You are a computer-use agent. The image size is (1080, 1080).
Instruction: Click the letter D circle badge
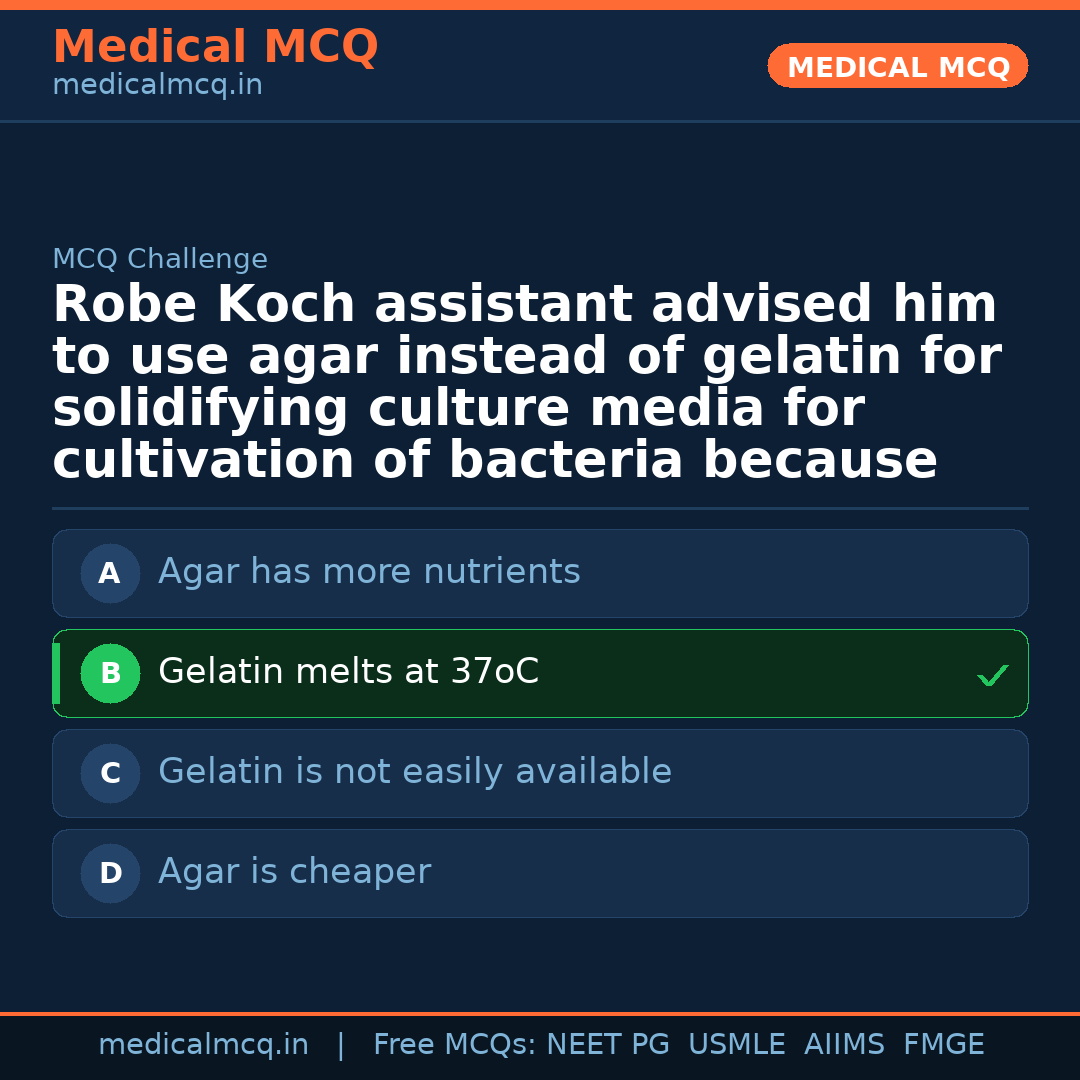coord(110,873)
